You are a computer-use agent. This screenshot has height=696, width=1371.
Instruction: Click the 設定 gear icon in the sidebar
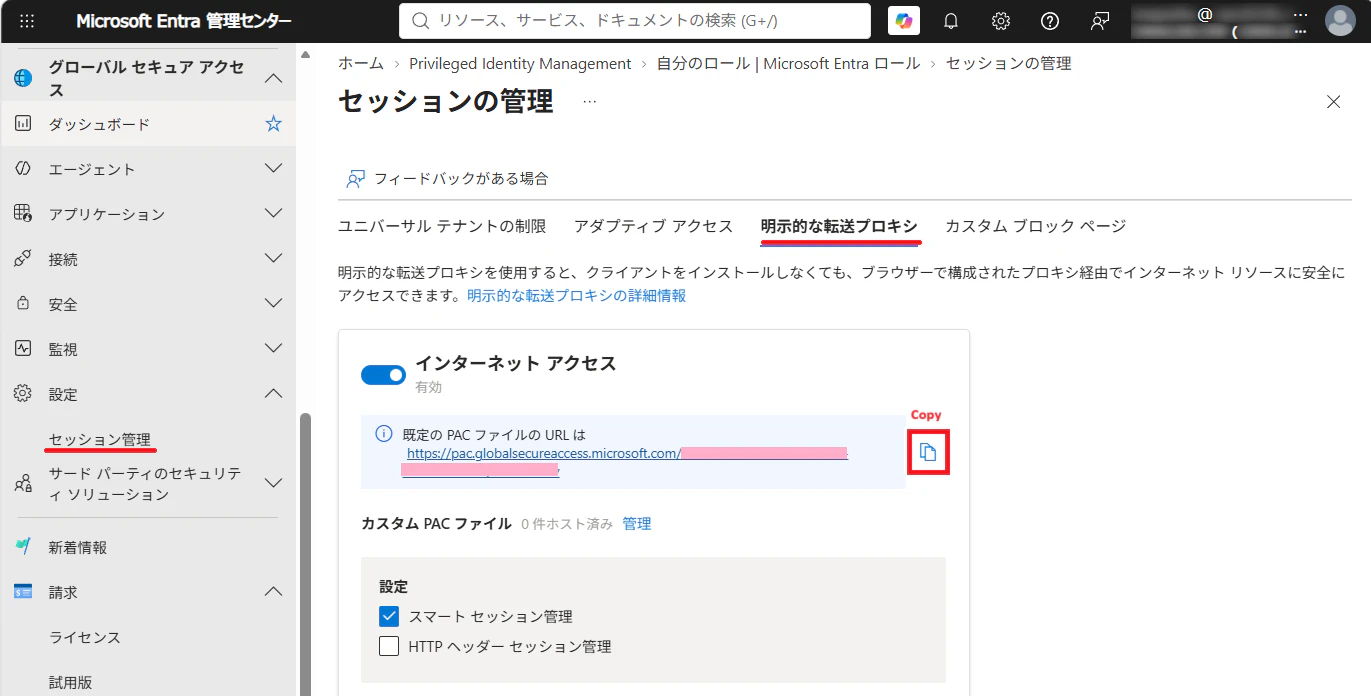coord(23,394)
